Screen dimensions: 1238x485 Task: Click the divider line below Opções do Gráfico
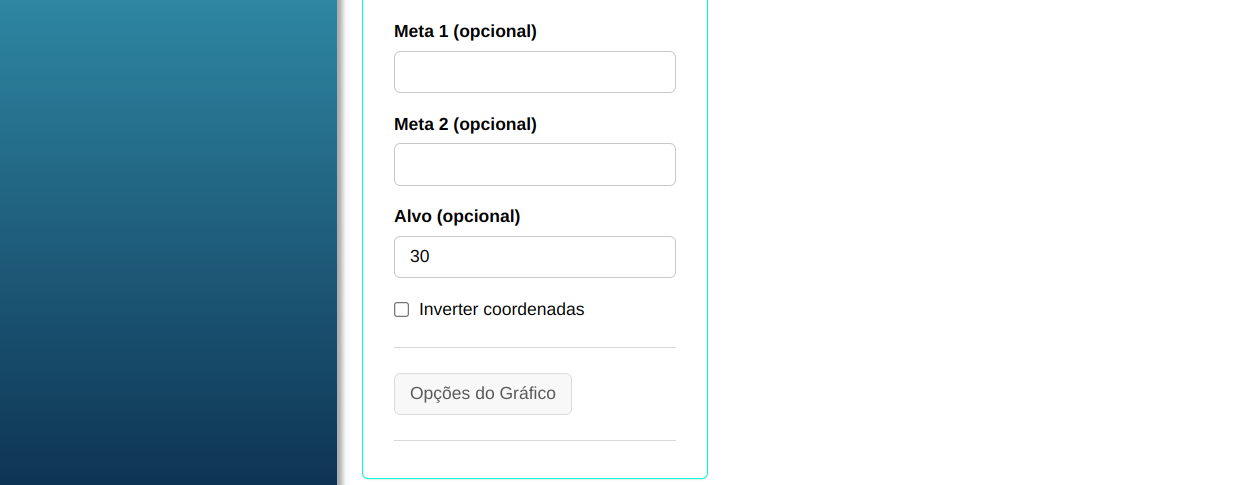534,440
